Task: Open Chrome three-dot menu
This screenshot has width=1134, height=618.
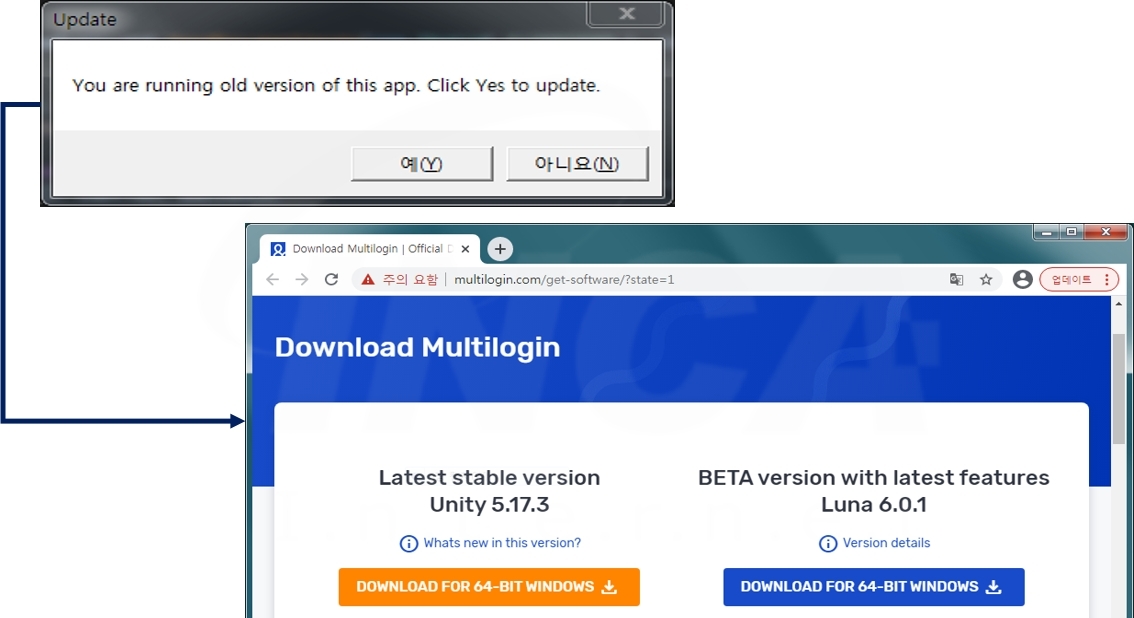Action: (1107, 280)
